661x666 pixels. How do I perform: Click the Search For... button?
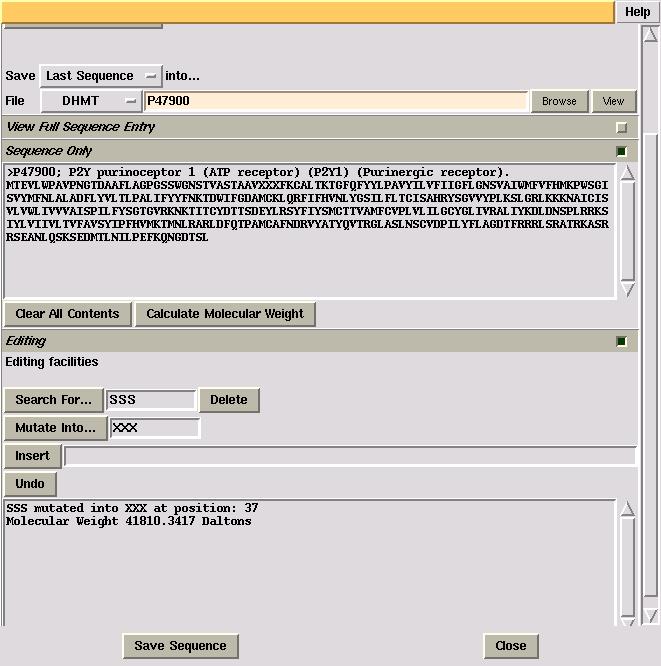pos(53,400)
